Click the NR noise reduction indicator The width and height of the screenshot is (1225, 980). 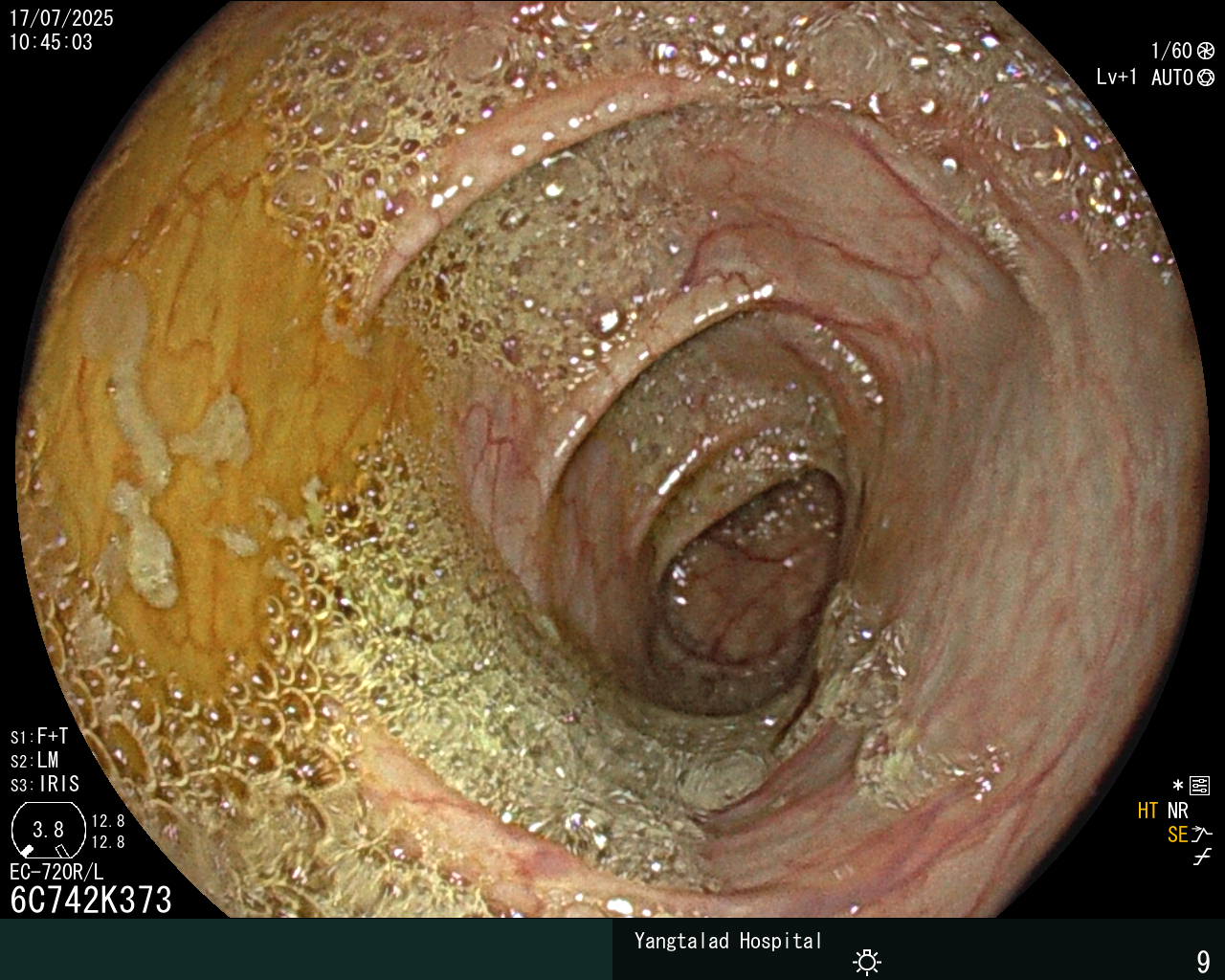point(1177,811)
